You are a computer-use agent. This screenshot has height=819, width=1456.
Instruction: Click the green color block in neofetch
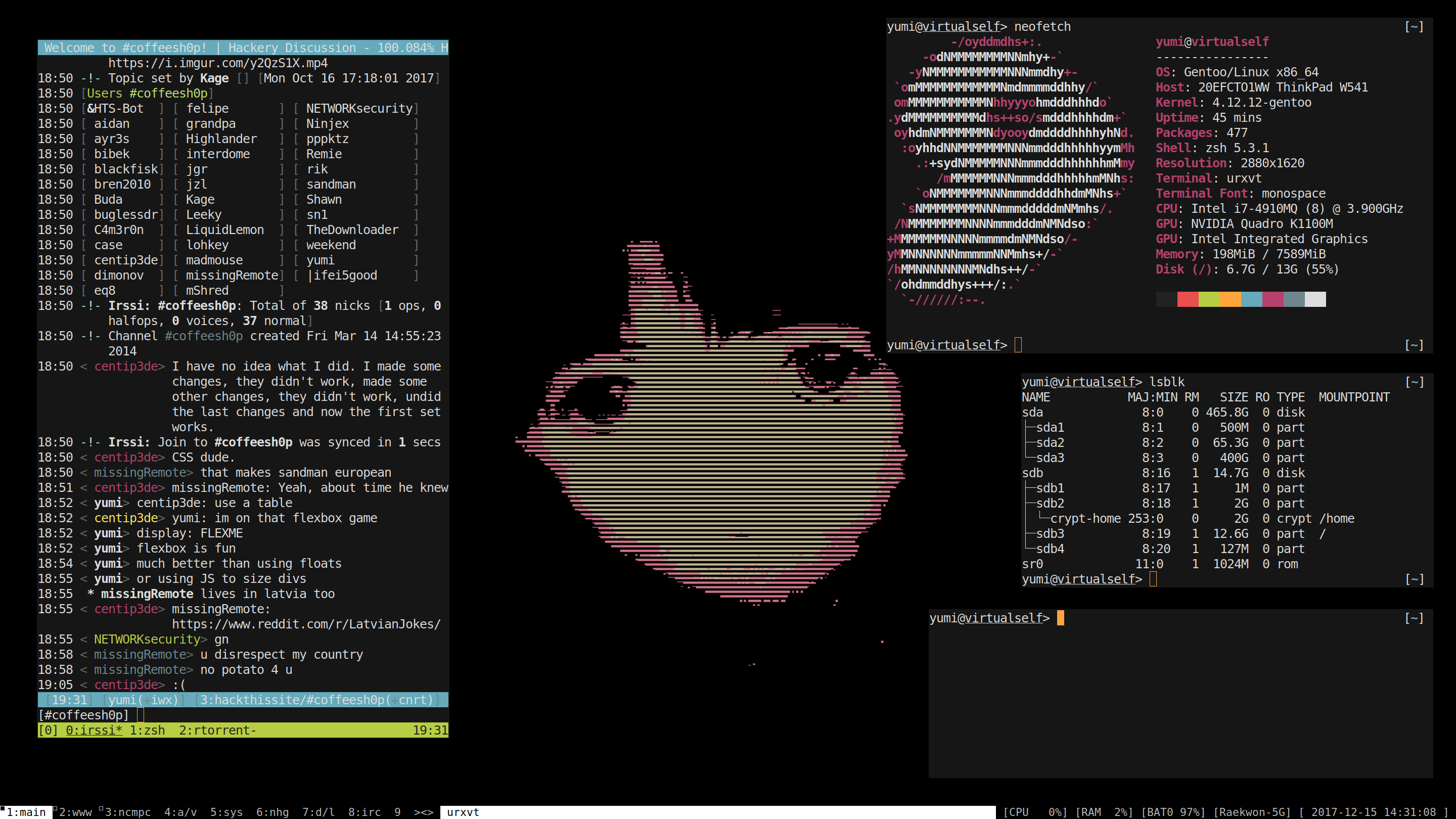pos(1209,299)
